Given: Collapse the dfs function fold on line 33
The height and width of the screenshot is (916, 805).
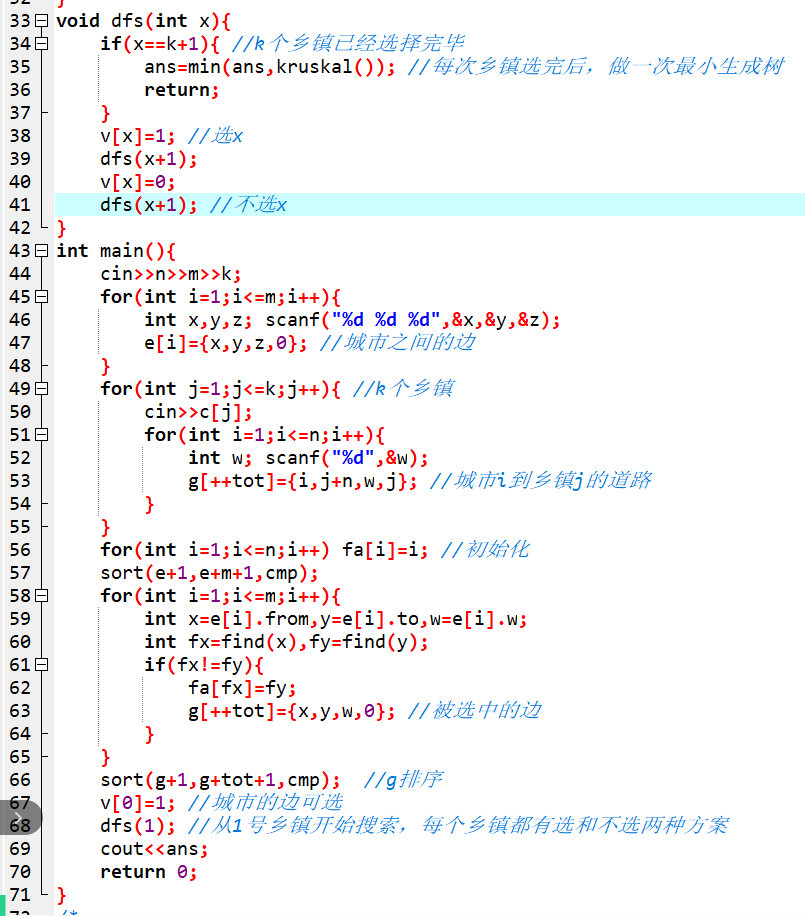Looking at the screenshot, I should (x=40, y=21).
